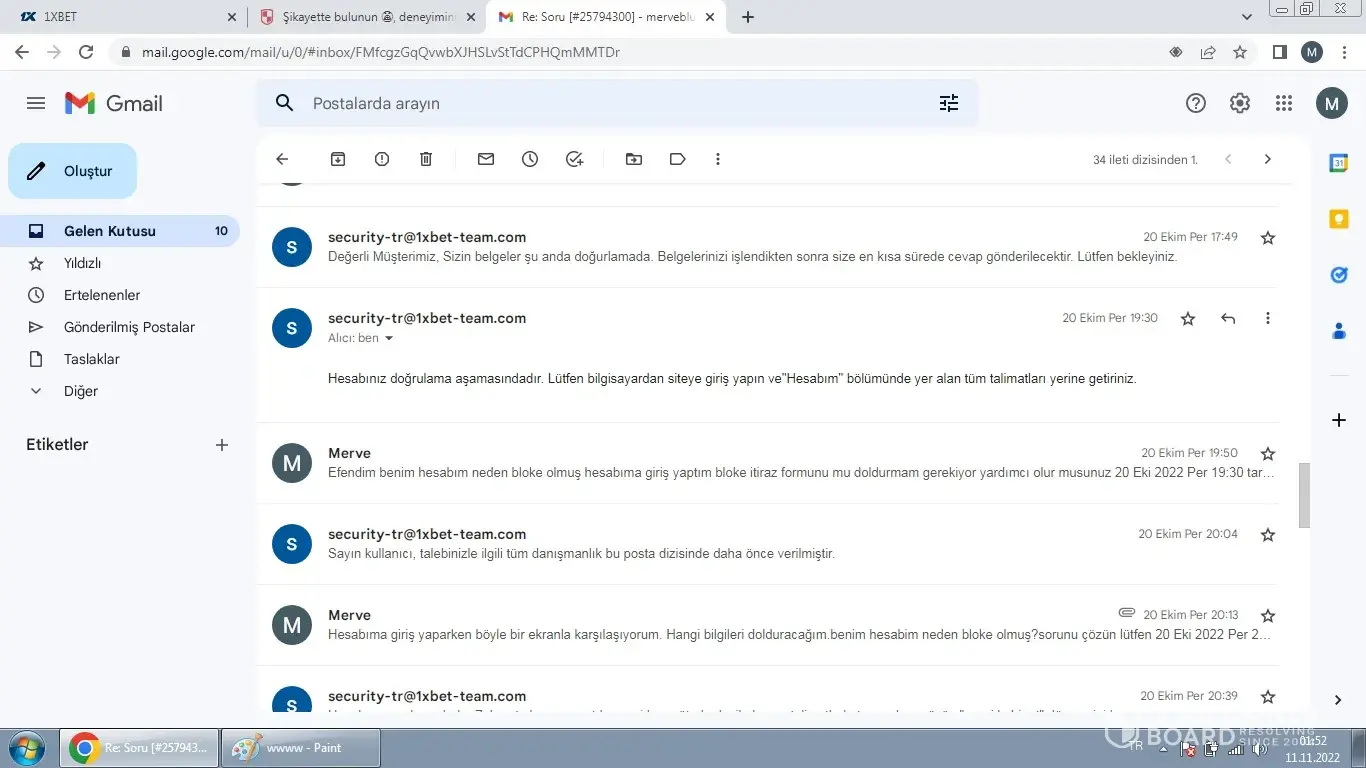Screen dimensions: 1366x768
Task: Go to Gelen Kutusu inbox
Action: 110,231
